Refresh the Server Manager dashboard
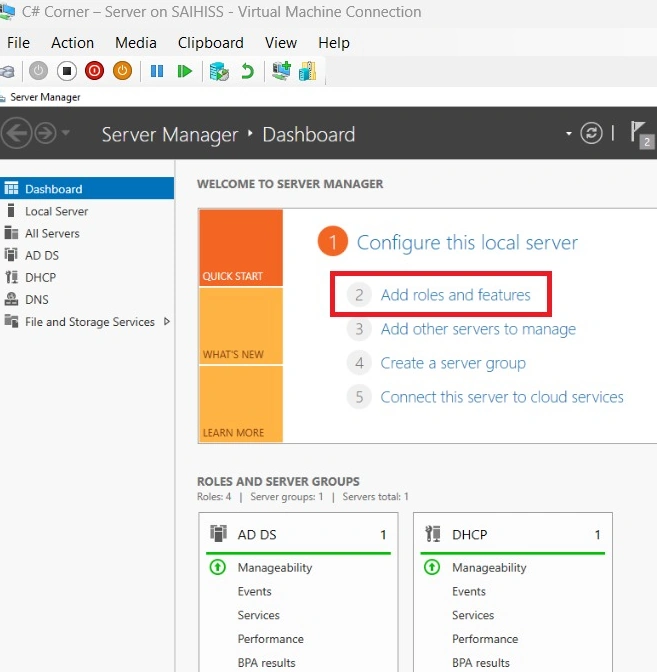This screenshot has width=657, height=672. [x=591, y=133]
